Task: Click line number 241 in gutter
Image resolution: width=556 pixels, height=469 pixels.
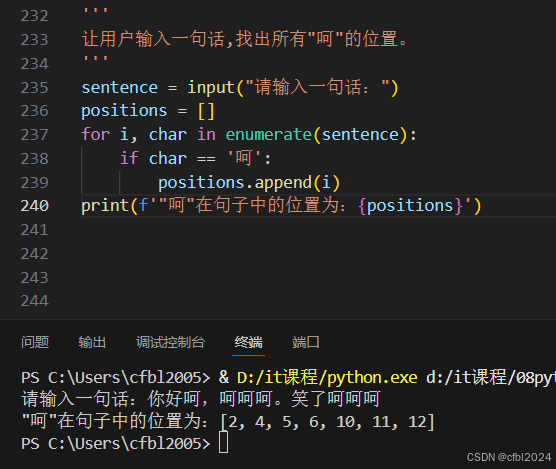Action: 34,230
